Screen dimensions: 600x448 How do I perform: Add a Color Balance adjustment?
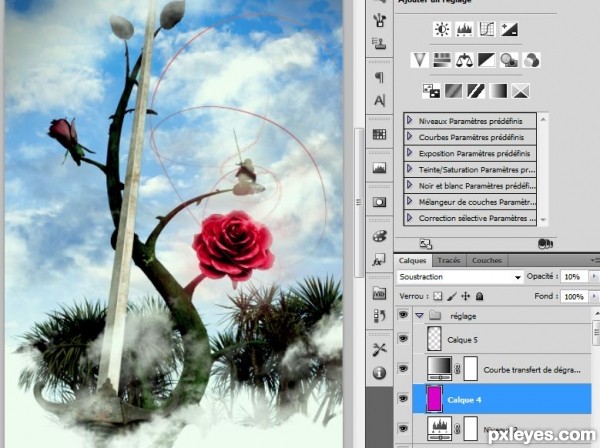point(464,60)
